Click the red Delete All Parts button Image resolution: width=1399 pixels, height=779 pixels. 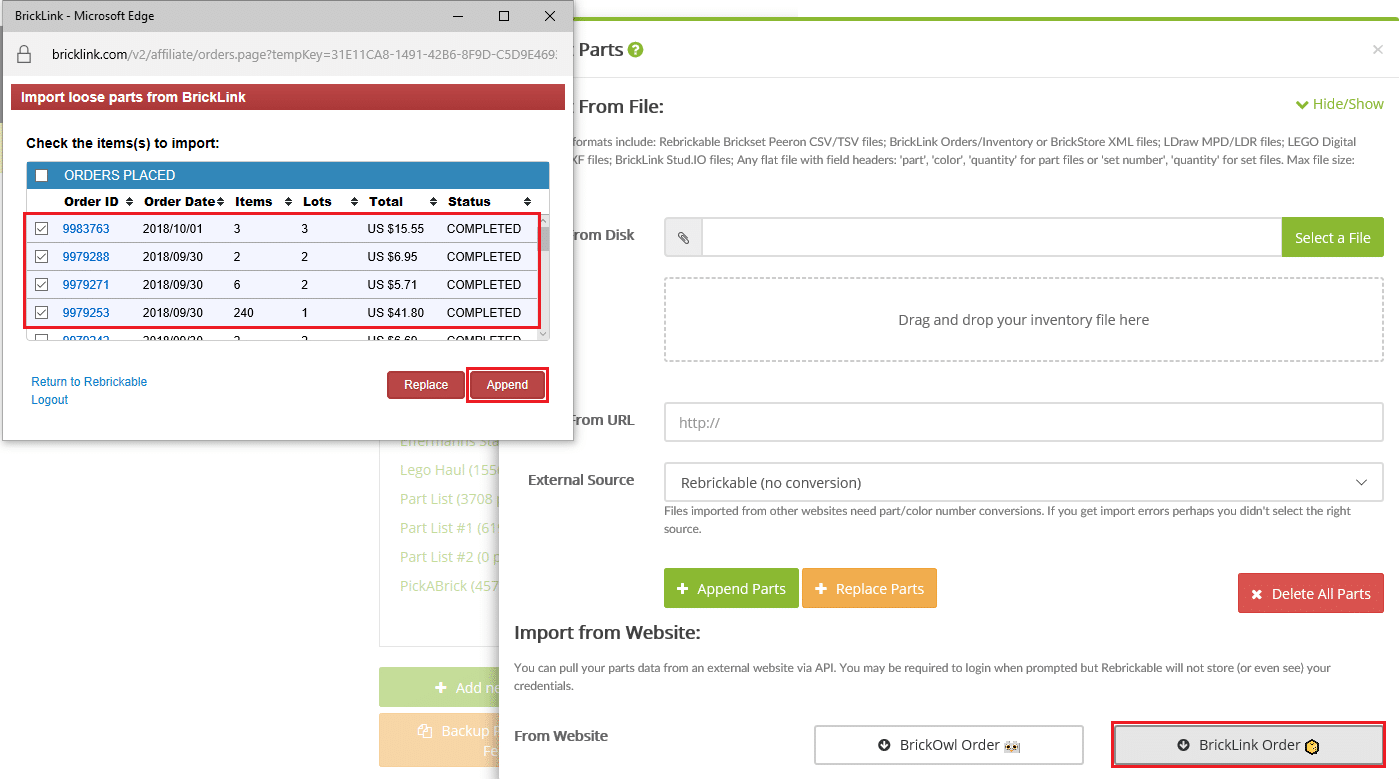(1311, 593)
